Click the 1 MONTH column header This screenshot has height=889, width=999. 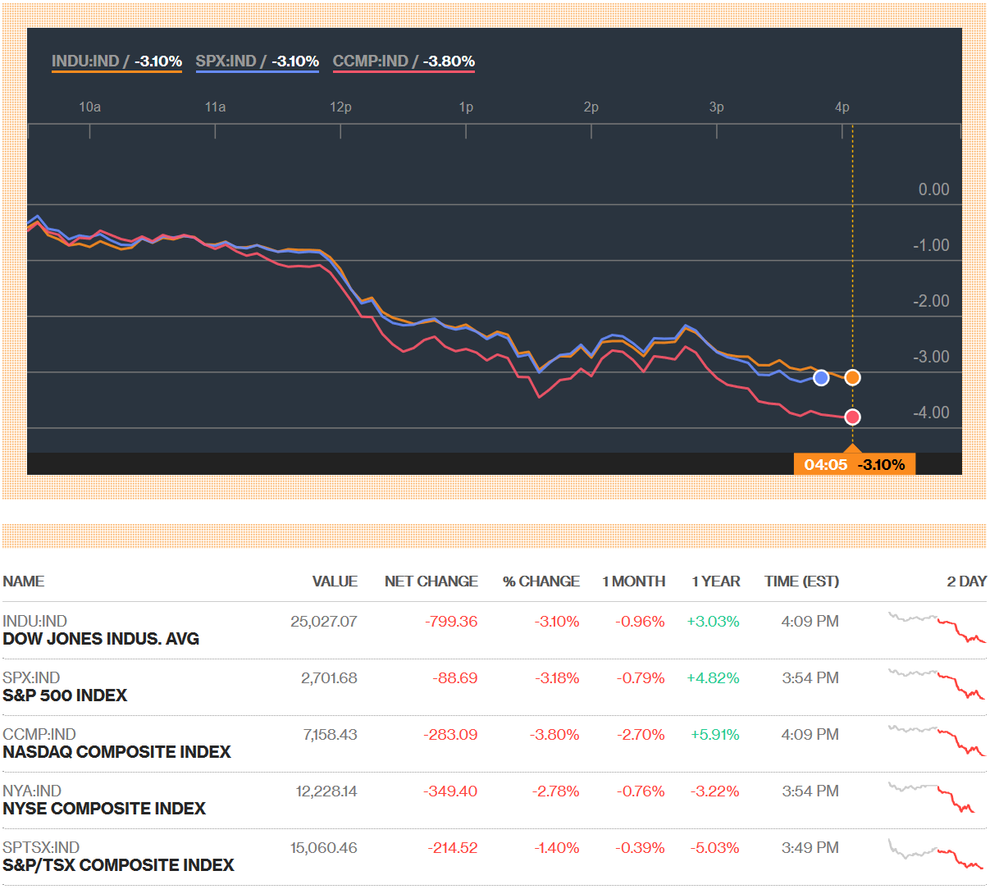pos(633,582)
